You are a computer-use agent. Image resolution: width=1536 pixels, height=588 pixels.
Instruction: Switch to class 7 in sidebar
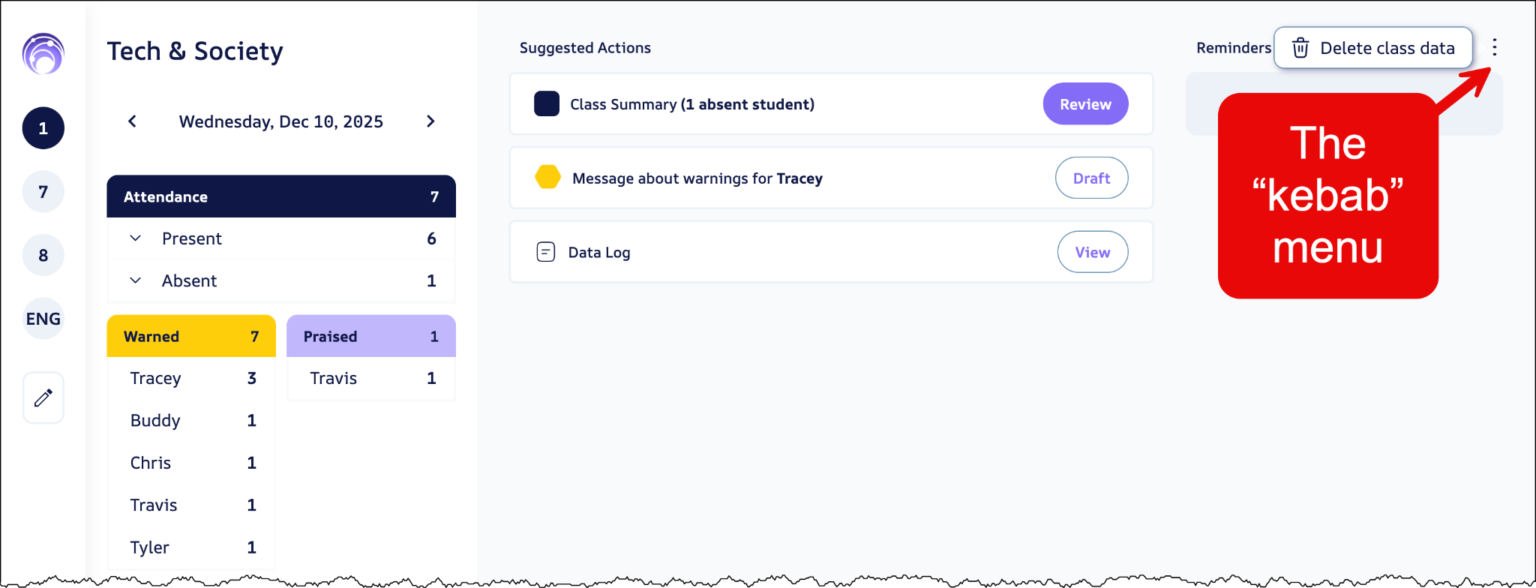pos(43,192)
